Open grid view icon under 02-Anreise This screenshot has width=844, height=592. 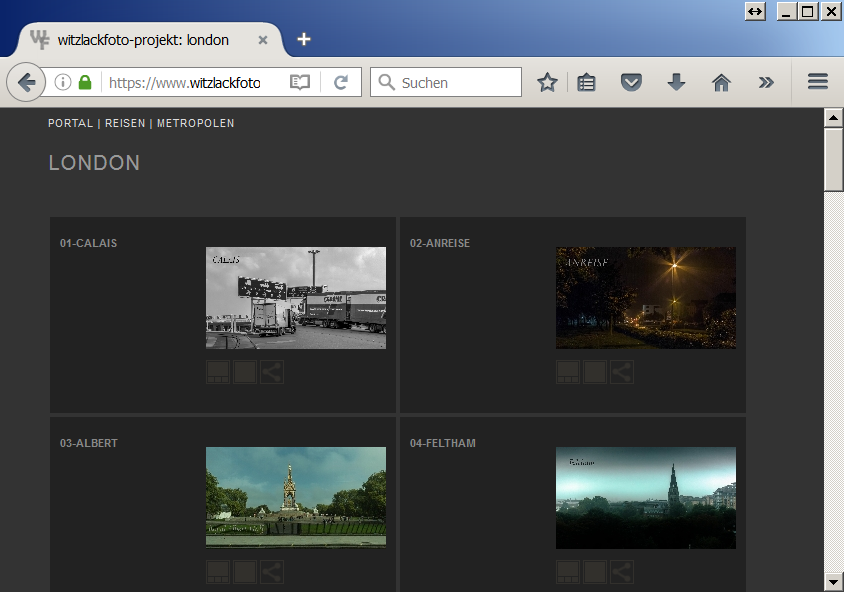pos(568,372)
